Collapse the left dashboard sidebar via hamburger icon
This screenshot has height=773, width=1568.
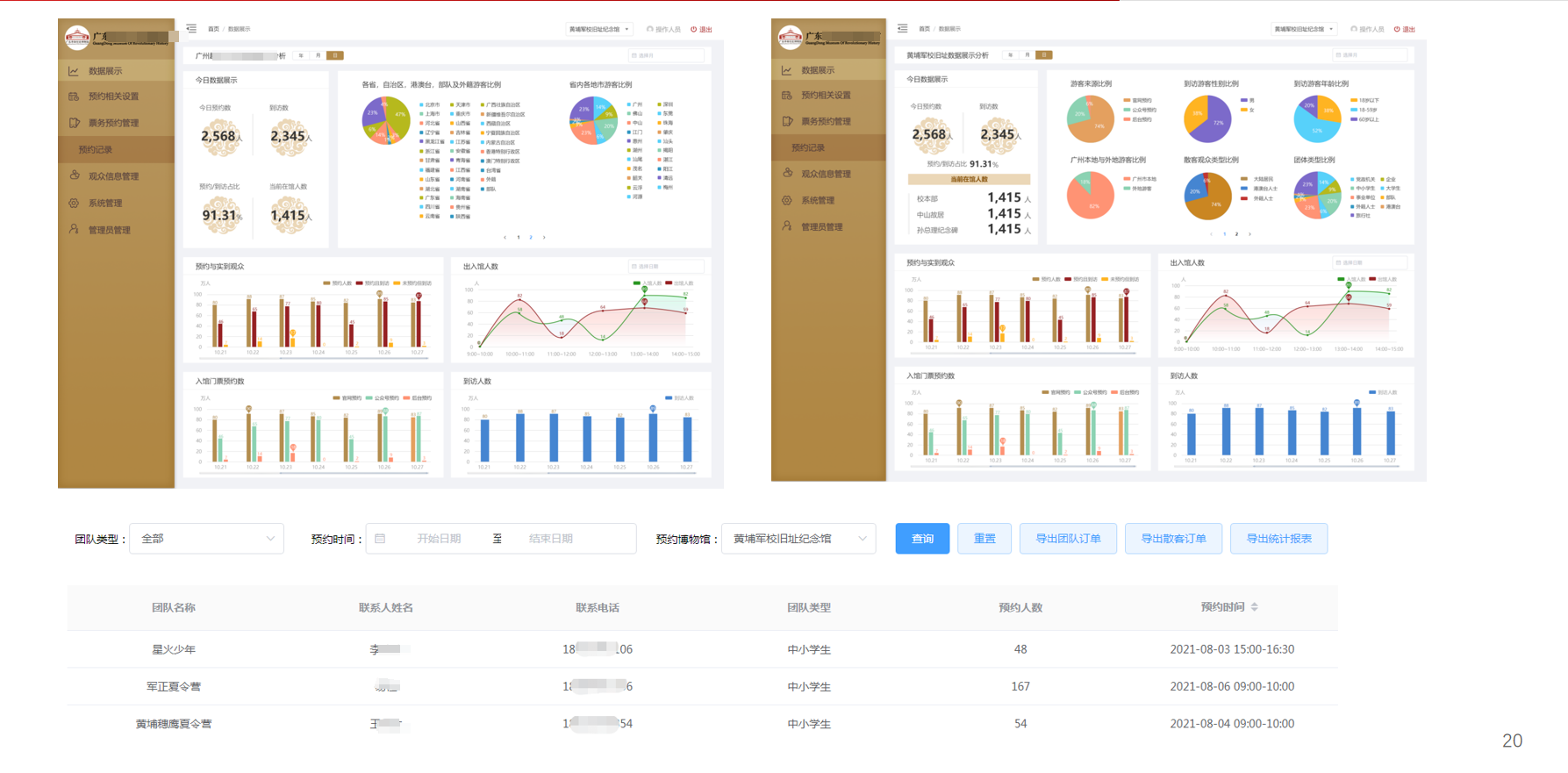[x=191, y=29]
